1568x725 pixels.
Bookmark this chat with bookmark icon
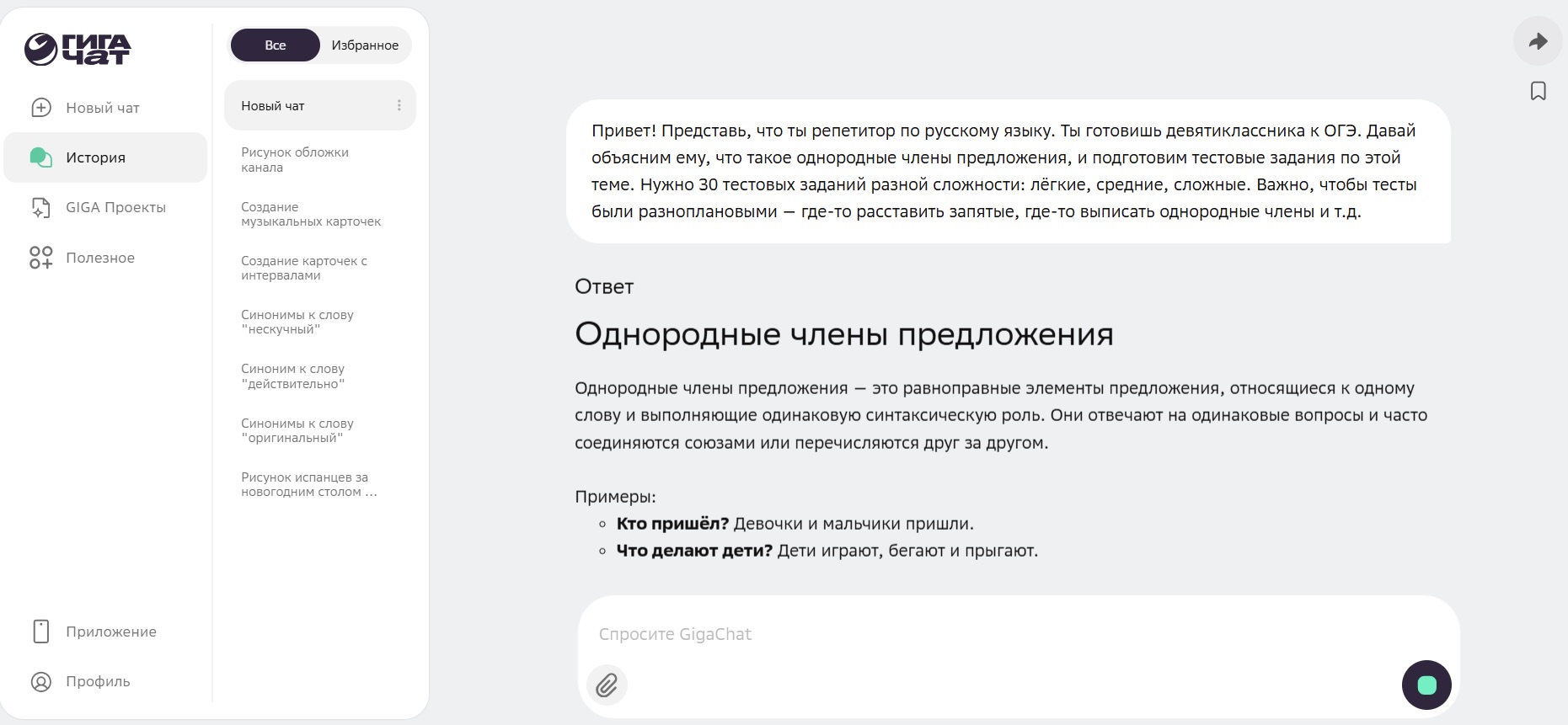point(1538,91)
